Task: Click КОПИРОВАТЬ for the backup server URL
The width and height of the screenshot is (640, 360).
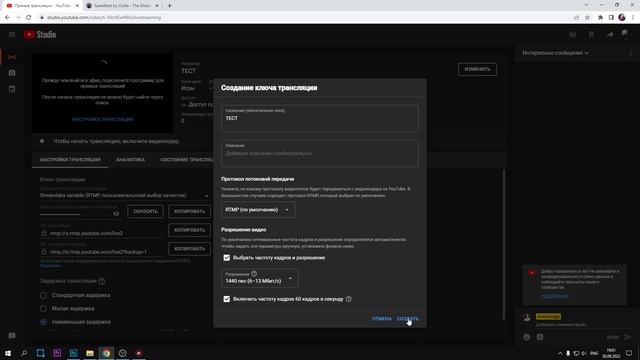Action: tap(189, 249)
